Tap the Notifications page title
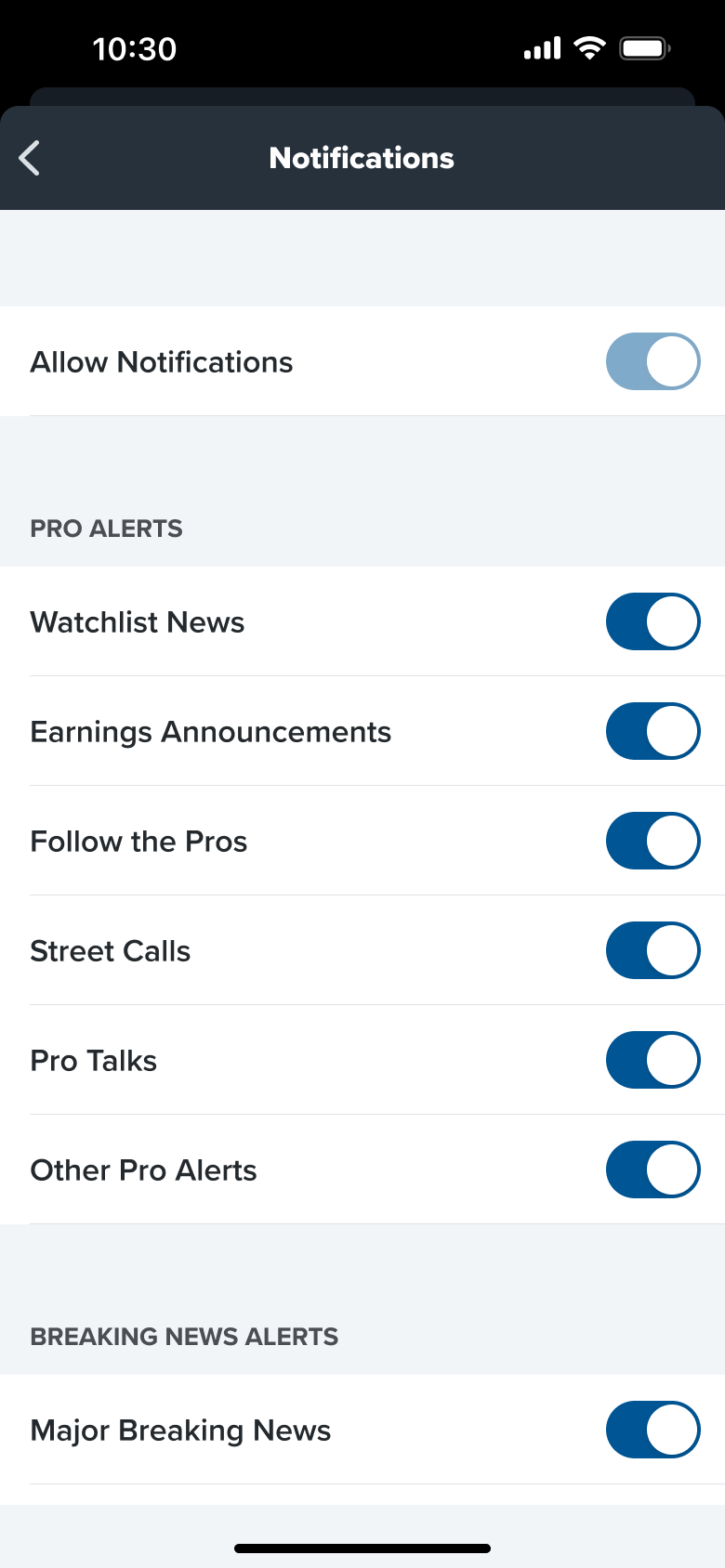Image resolution: width=725 pixels, height=1568 pixels. 362,158
